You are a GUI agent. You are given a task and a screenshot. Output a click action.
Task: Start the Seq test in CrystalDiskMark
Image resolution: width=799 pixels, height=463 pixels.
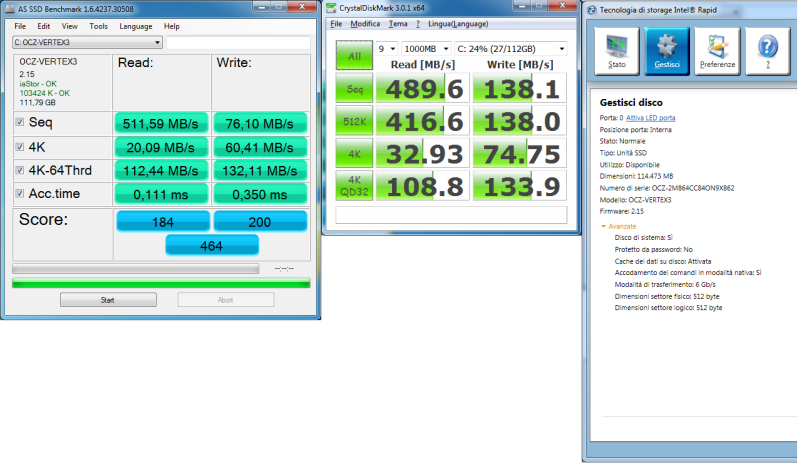click(x=354, y=89)
